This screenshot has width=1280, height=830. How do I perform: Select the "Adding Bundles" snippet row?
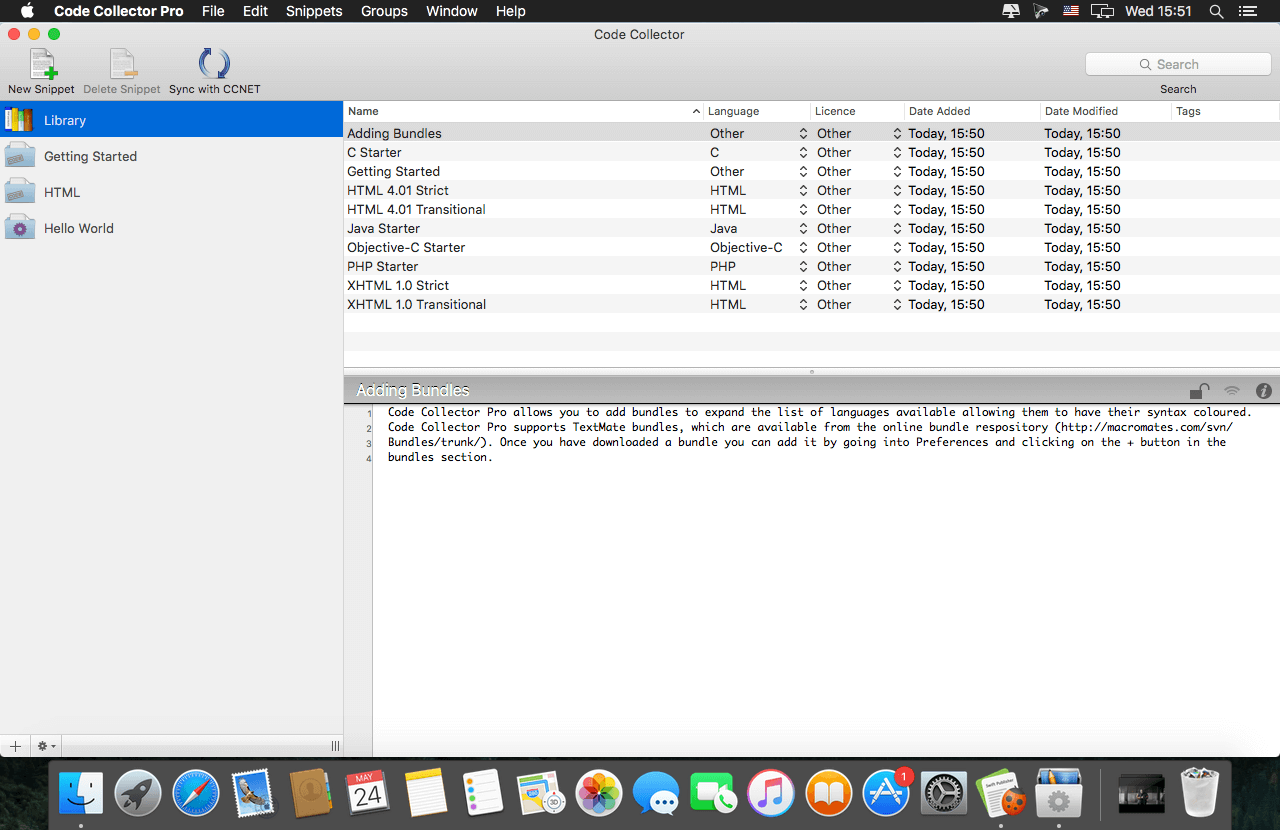point(811,133)
